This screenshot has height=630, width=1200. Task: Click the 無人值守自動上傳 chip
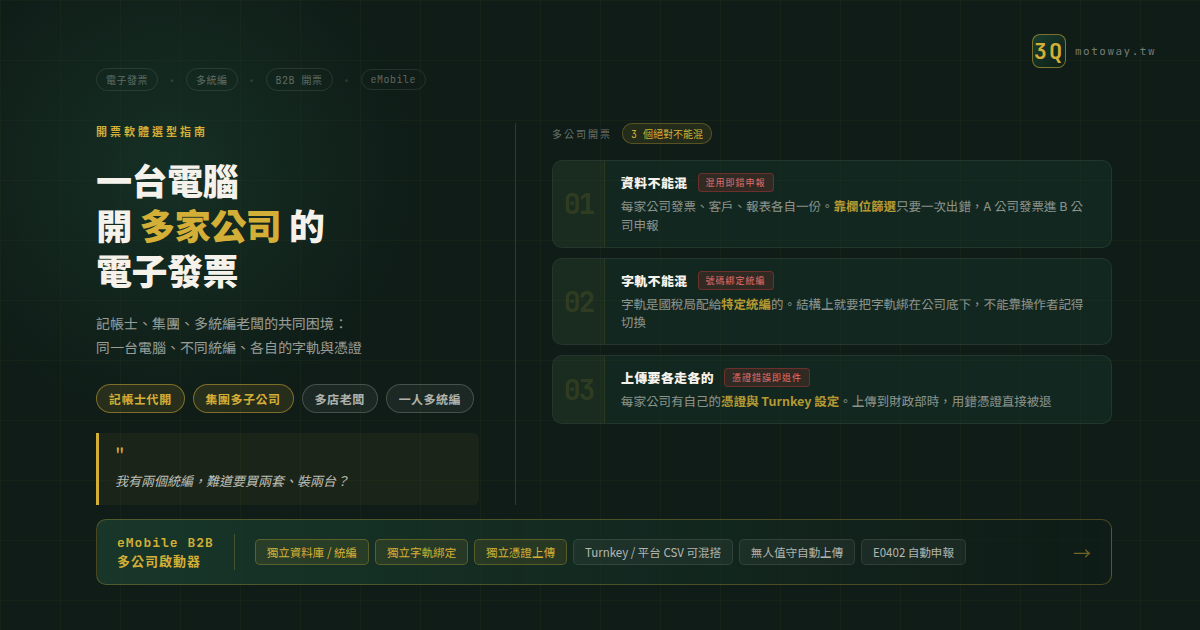[x=797, y=552]
